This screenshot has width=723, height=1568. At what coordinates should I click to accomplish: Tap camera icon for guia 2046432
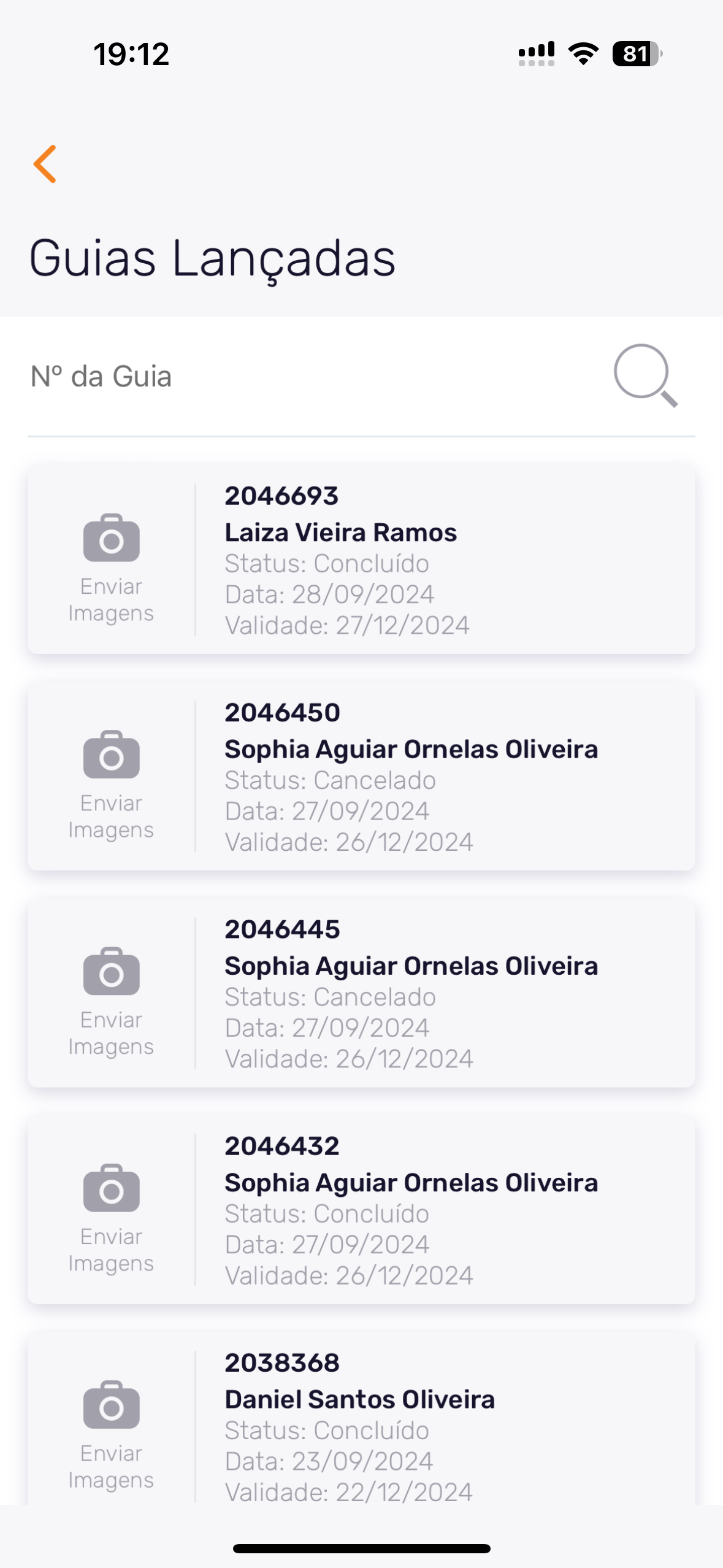tap(111, 1188)
